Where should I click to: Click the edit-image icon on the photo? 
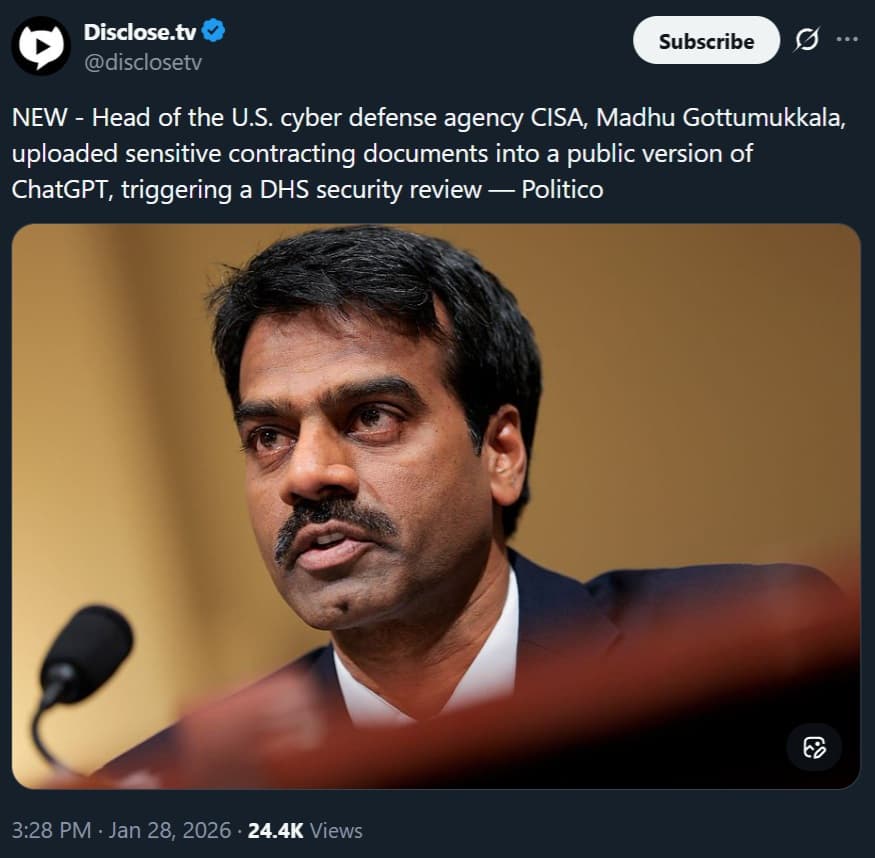pyautogui.click(x=814, y=747)
